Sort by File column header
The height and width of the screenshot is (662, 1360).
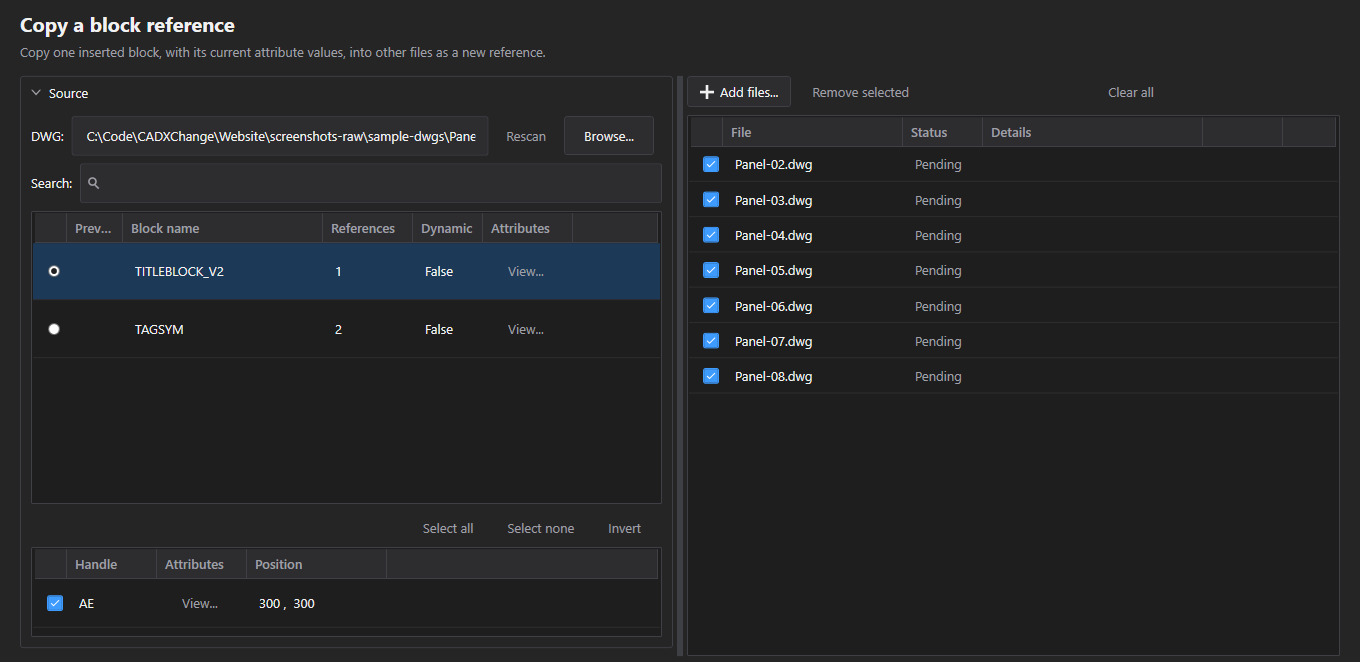tap(812, 132)
